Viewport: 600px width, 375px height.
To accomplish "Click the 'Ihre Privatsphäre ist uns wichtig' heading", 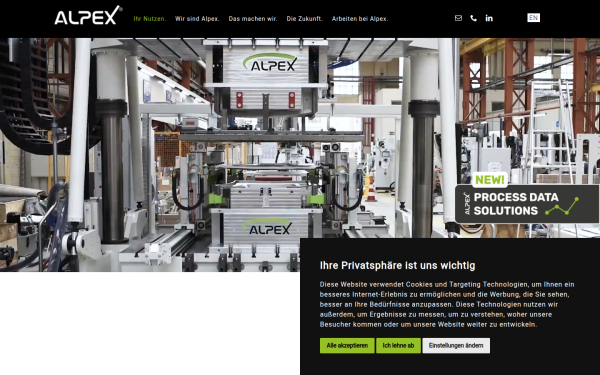I will pyautogui.click(x=398, y=266).
